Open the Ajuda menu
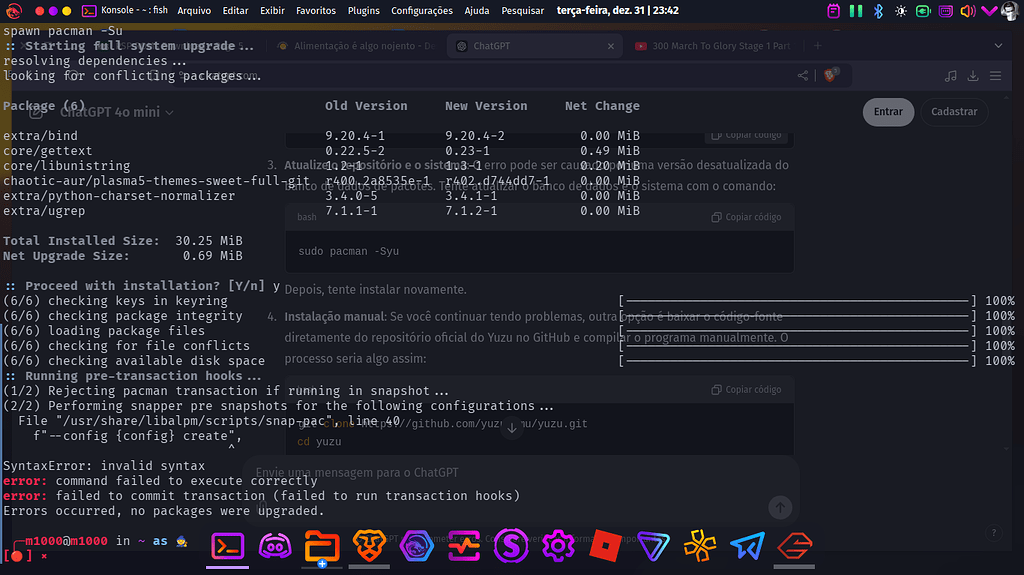 pos(477,10)
